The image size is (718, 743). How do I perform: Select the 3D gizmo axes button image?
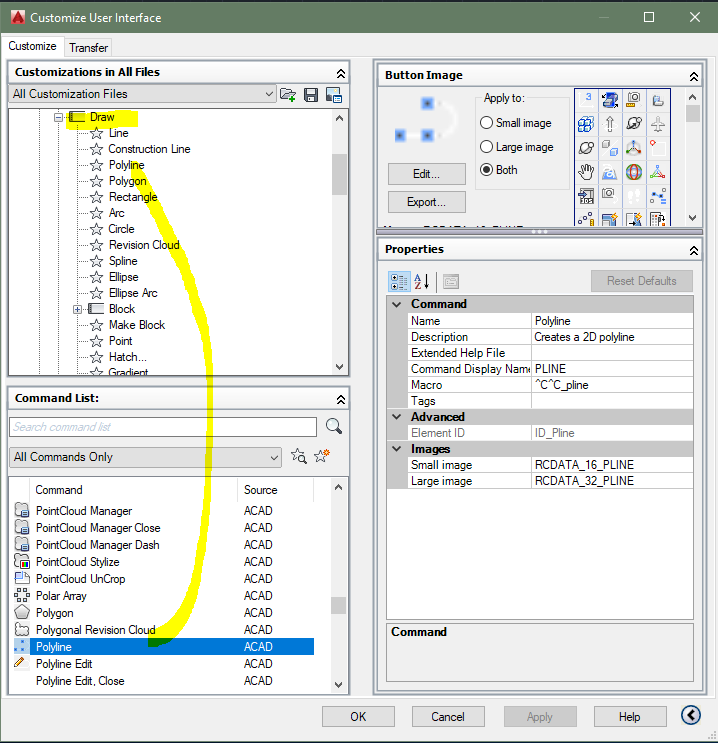pyautogui.click(x=634, y=148)
